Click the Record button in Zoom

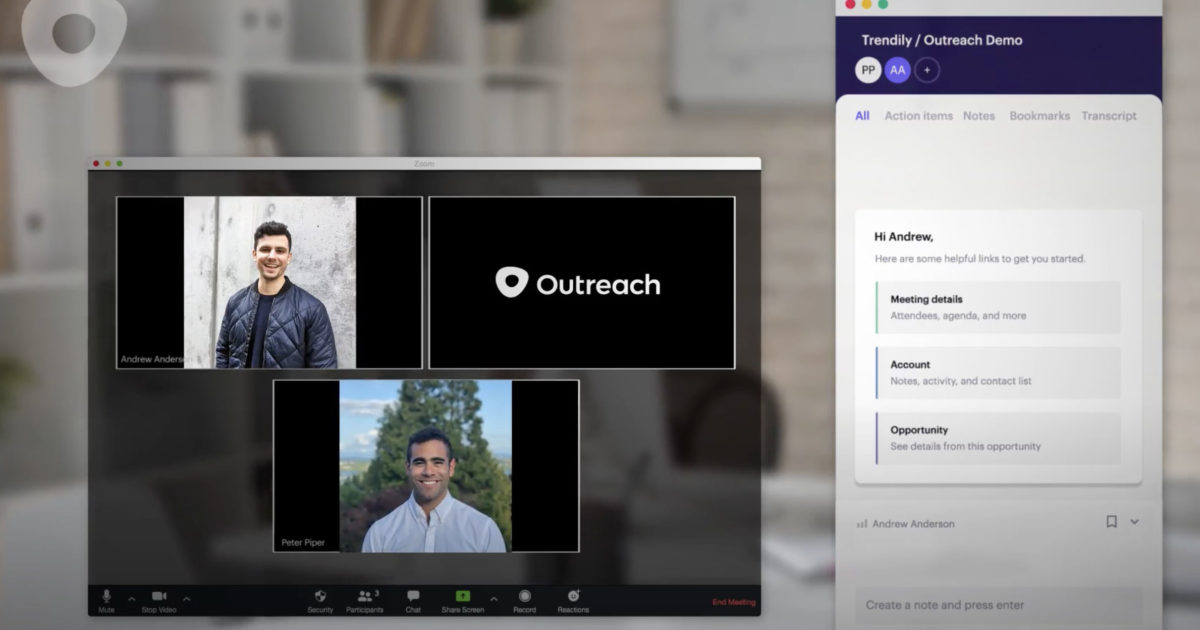pos(524,596)
